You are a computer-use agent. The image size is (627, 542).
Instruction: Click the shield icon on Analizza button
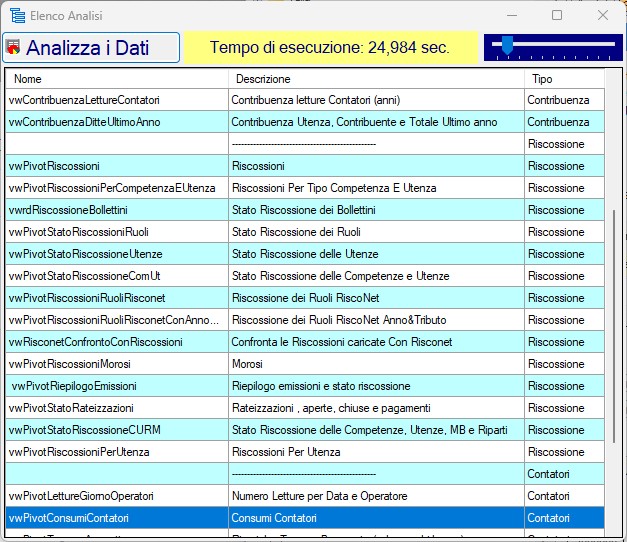(x=15, y=48)
